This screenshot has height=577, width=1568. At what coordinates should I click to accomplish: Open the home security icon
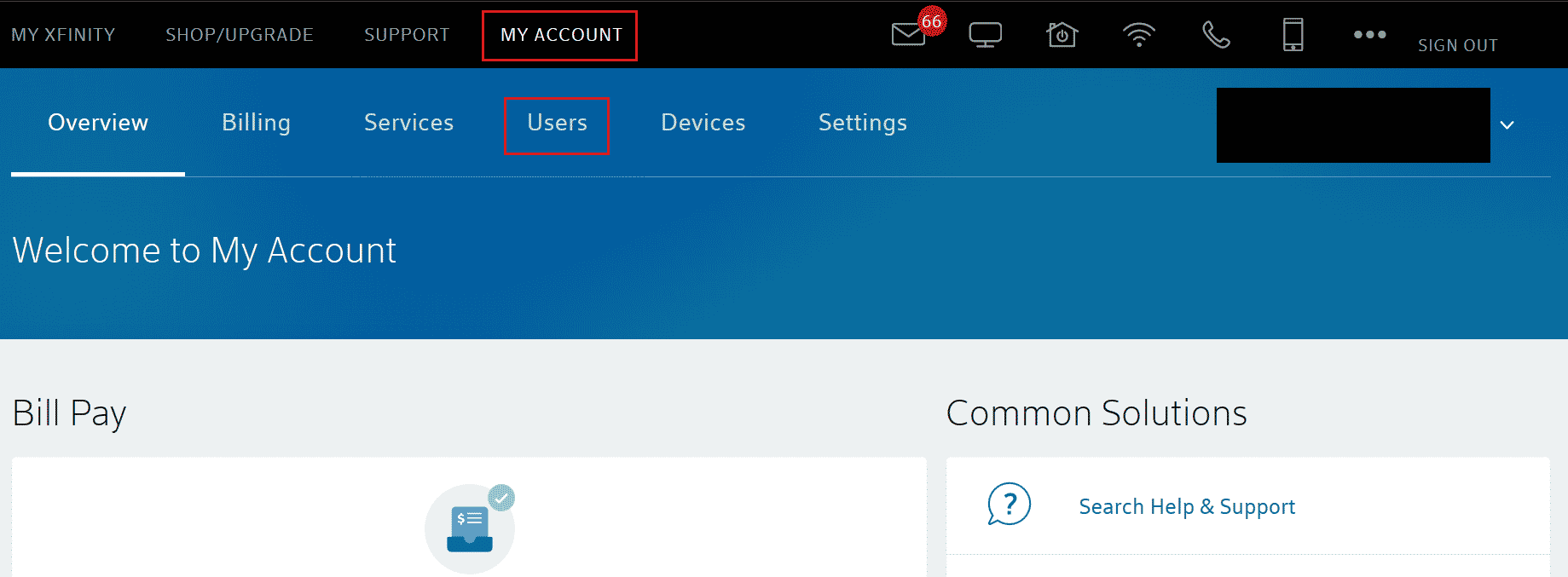(1062, 35)
